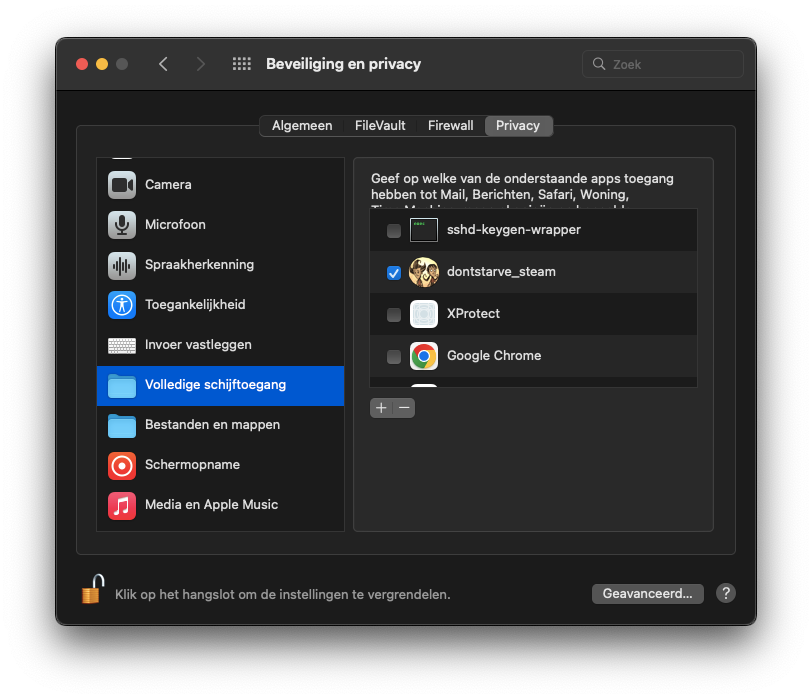Open the Firewall tab

coord(450,126)
